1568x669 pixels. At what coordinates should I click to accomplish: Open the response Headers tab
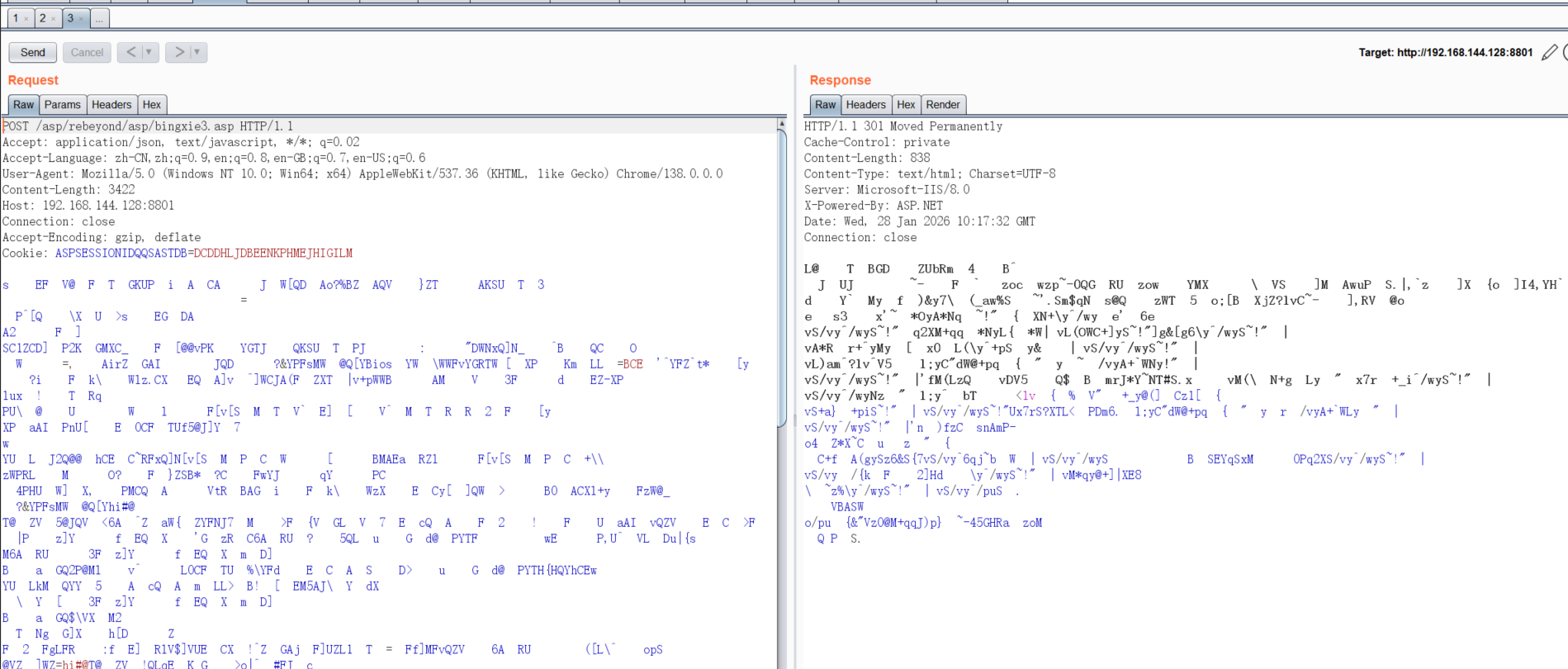point(865,105)
